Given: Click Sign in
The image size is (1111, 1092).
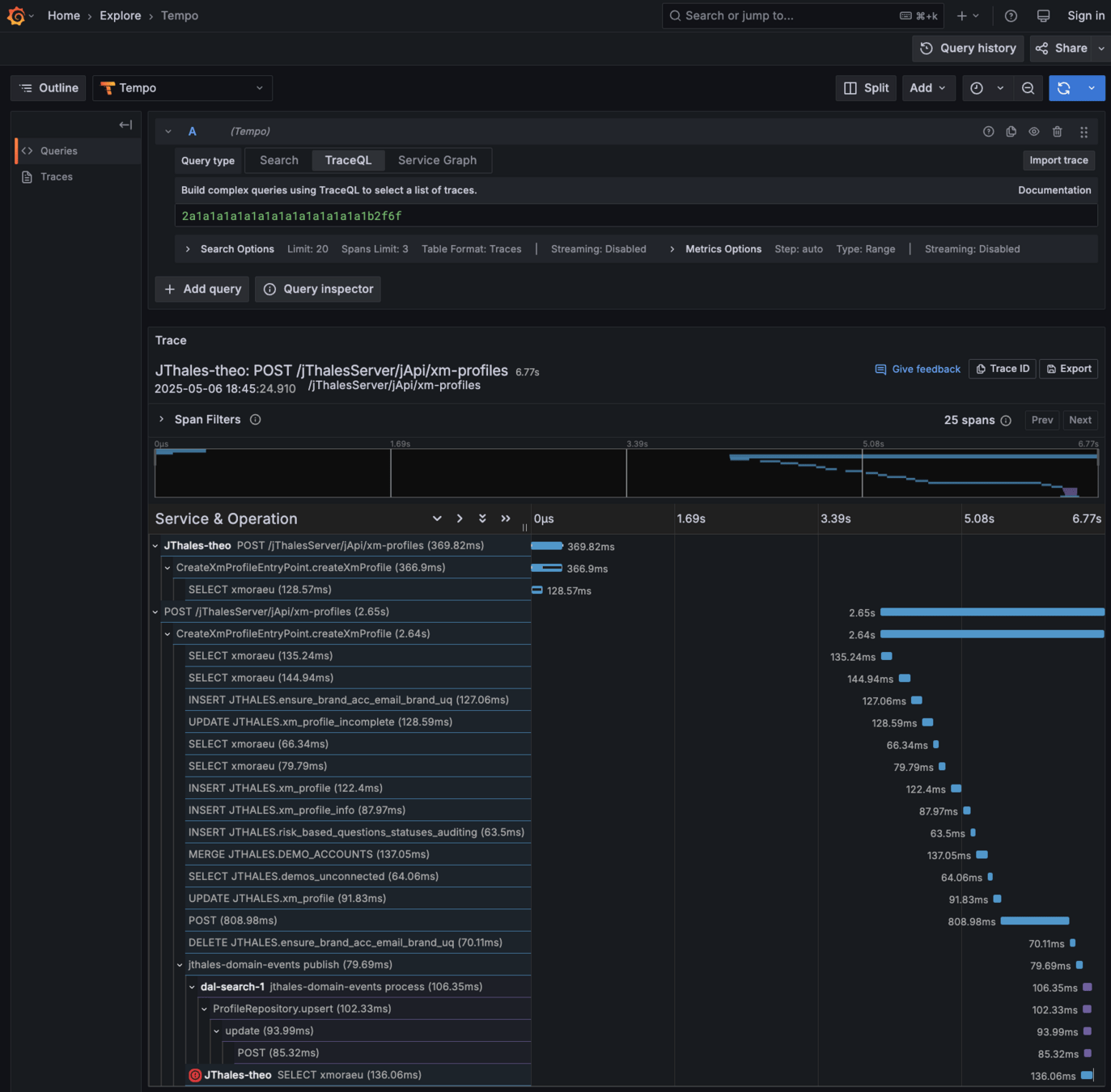Looking at the screenshot, I should (x=1086, y=15).
